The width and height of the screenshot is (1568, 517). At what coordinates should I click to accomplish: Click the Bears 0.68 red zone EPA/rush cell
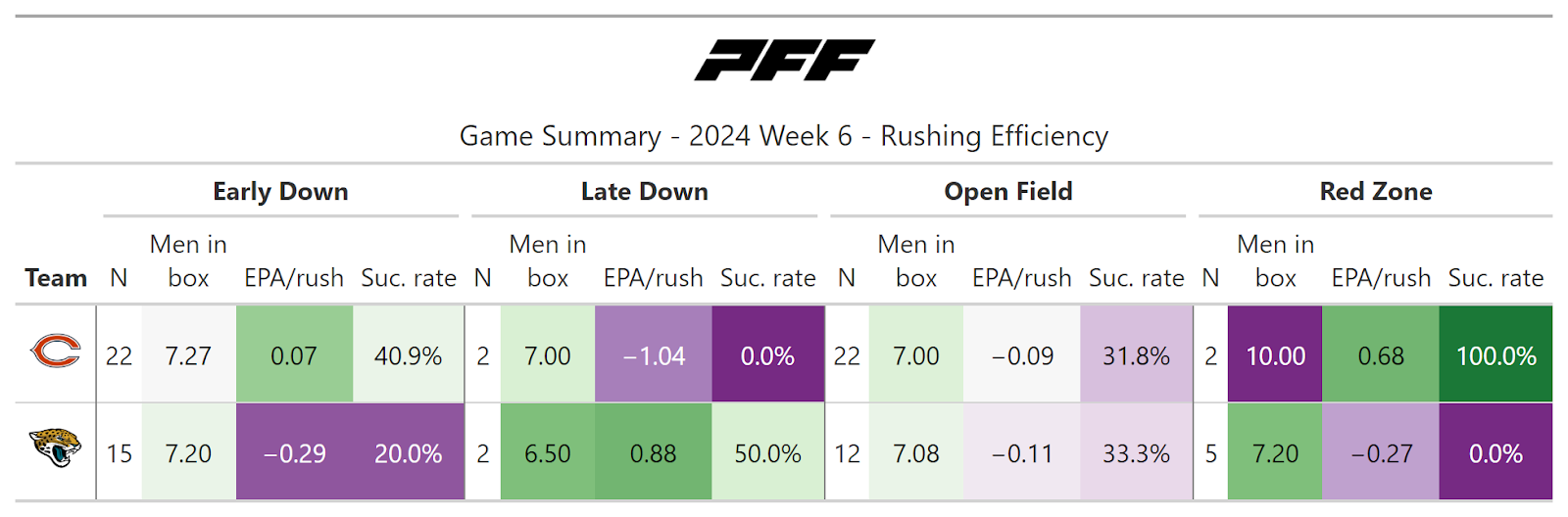click(x=1381, y=355)
